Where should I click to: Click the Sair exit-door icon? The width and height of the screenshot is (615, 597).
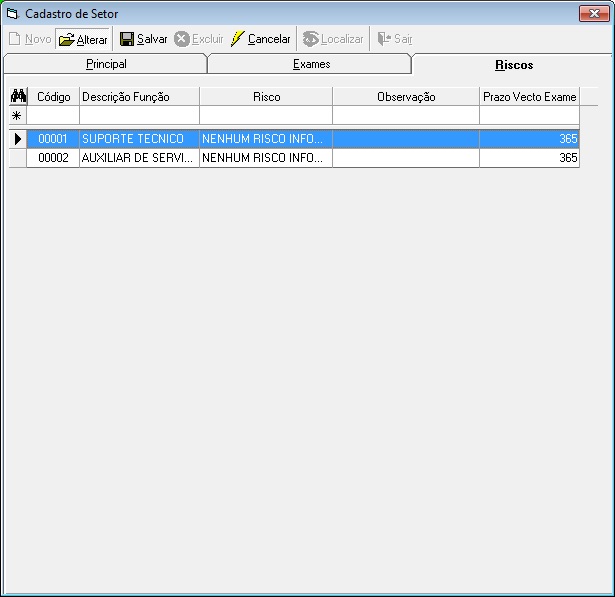click(x=384, y=39)
